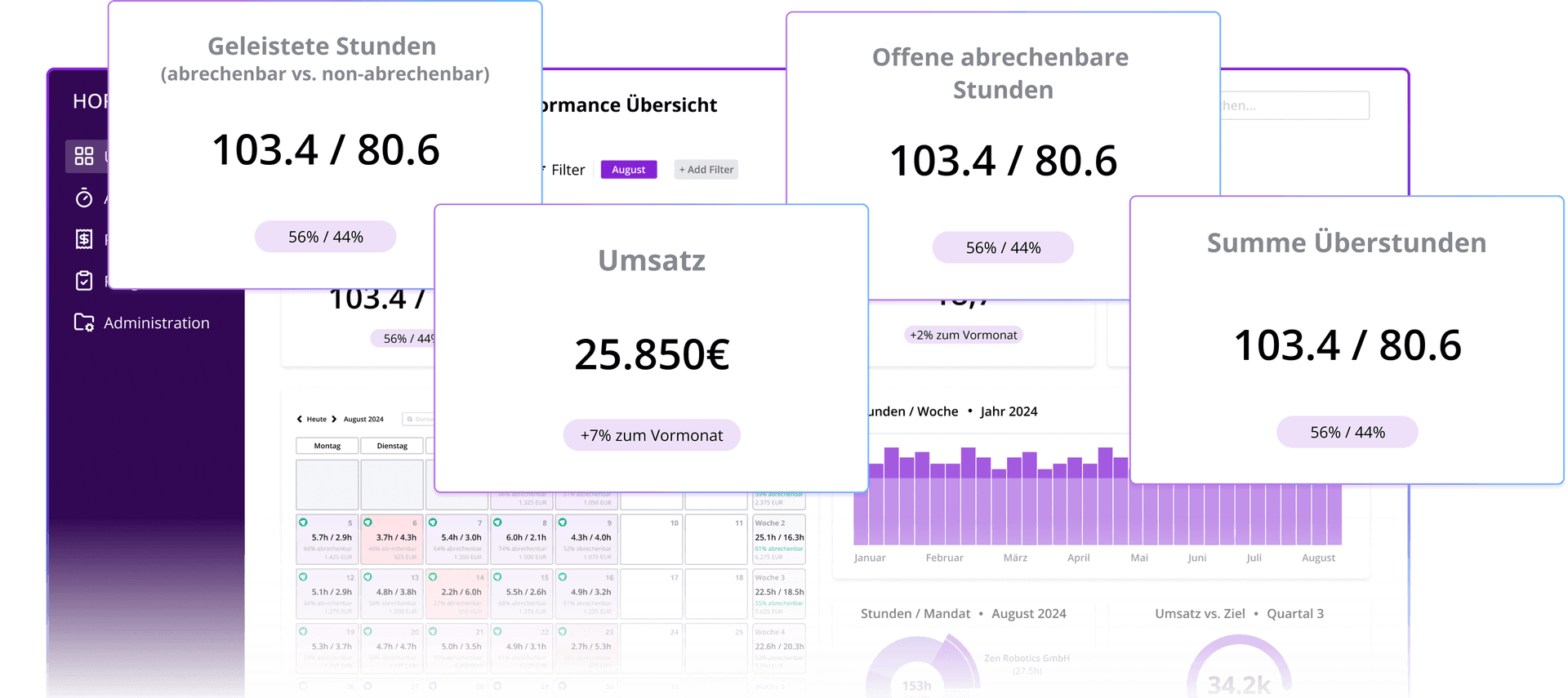
Task: Click the Februar label on the chart axis
Action: click(944, 558)
